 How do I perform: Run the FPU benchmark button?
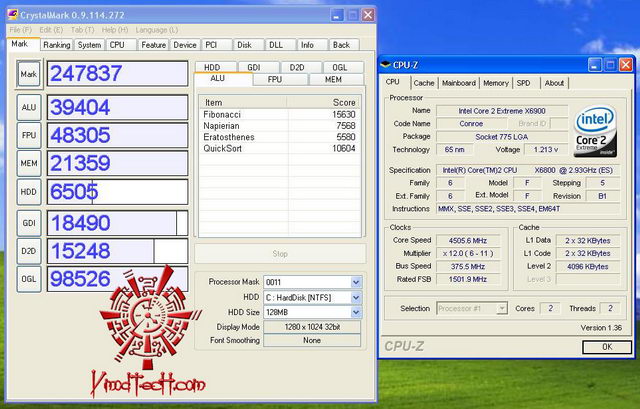pos(29,135)
